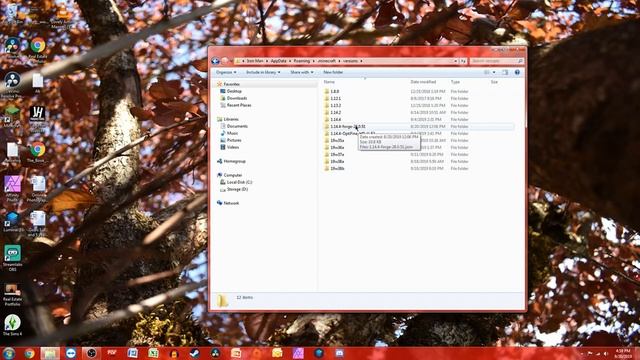Launch Excel from the taskbar

point(153,353)
